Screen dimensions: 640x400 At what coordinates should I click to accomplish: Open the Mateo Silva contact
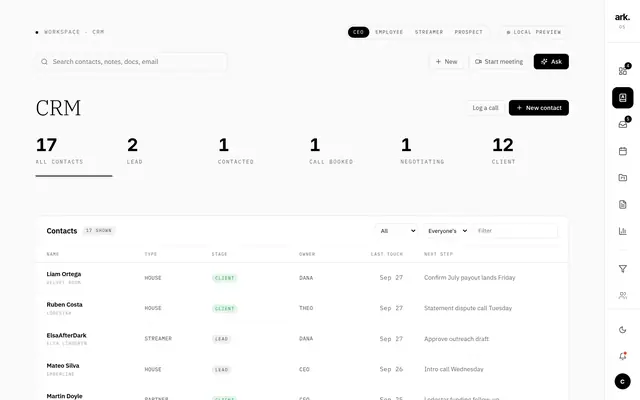click(63, 366)
